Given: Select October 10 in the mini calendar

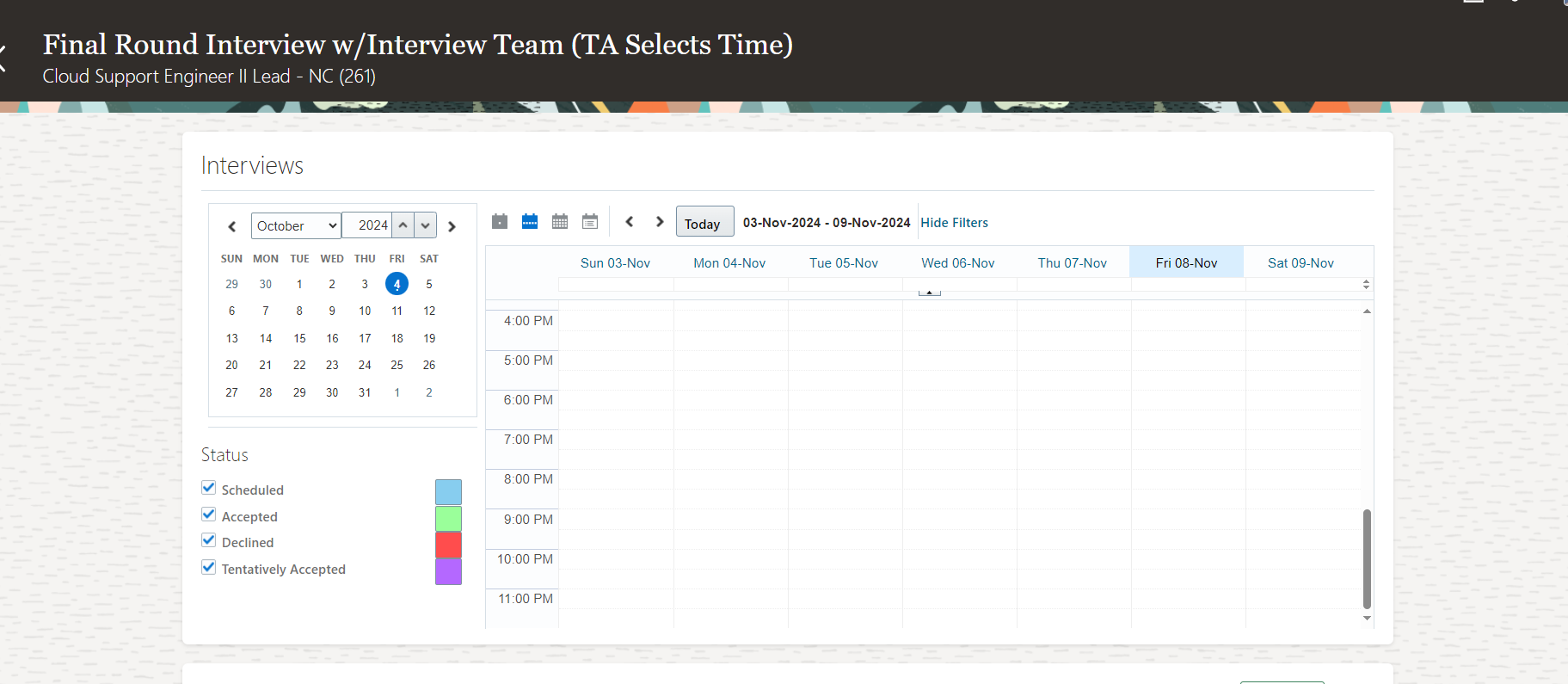Looking at the screenshot, I should coord(365,311).
